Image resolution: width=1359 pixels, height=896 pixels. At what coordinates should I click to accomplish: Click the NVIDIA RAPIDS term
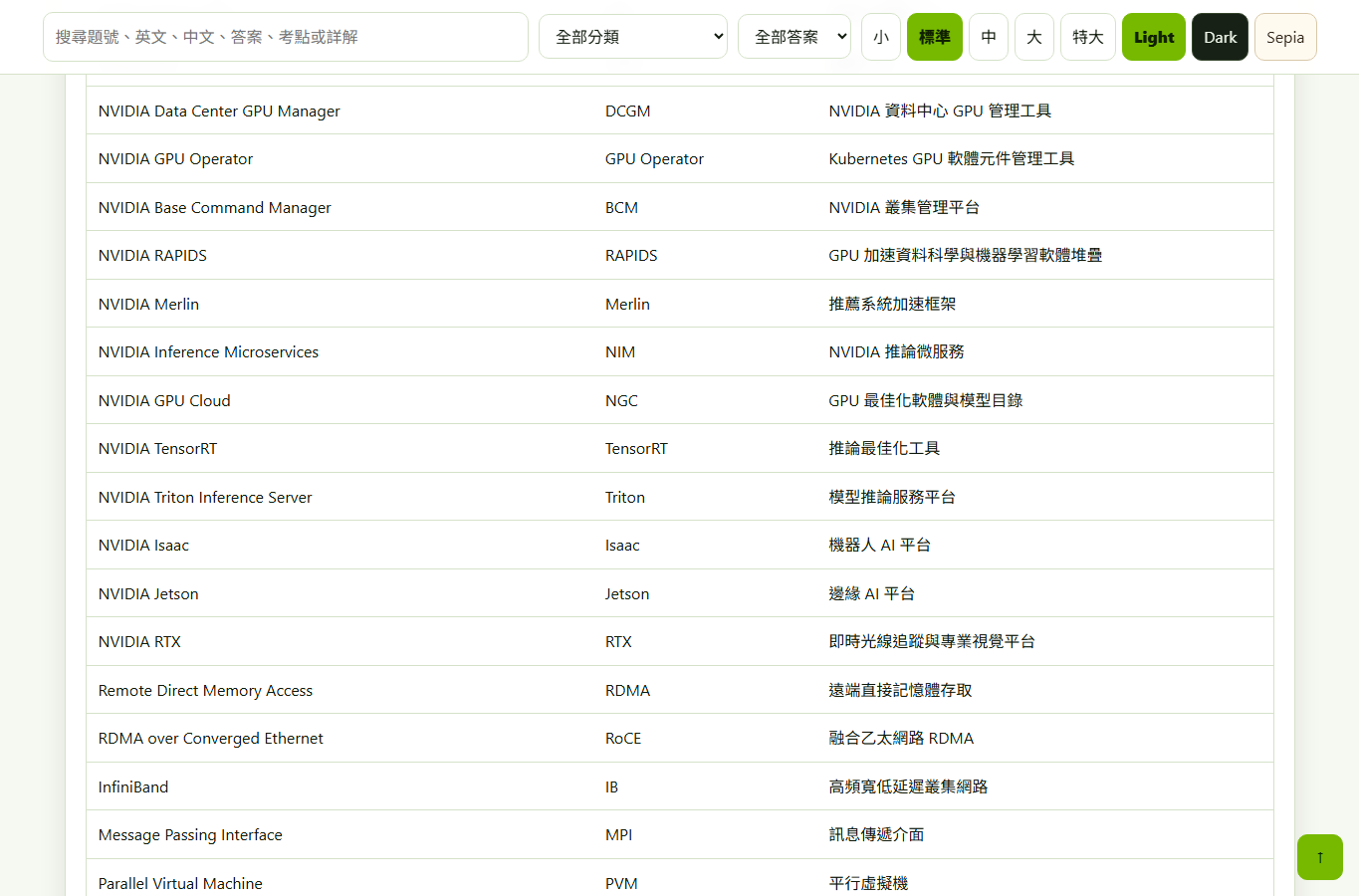152,256
